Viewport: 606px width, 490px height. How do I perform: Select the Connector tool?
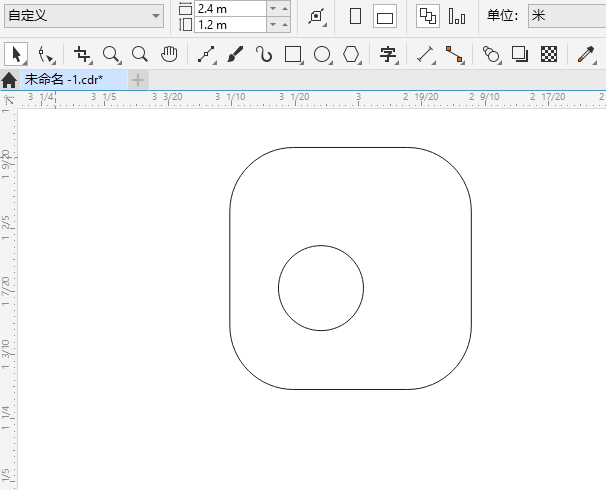pos(454,54)
